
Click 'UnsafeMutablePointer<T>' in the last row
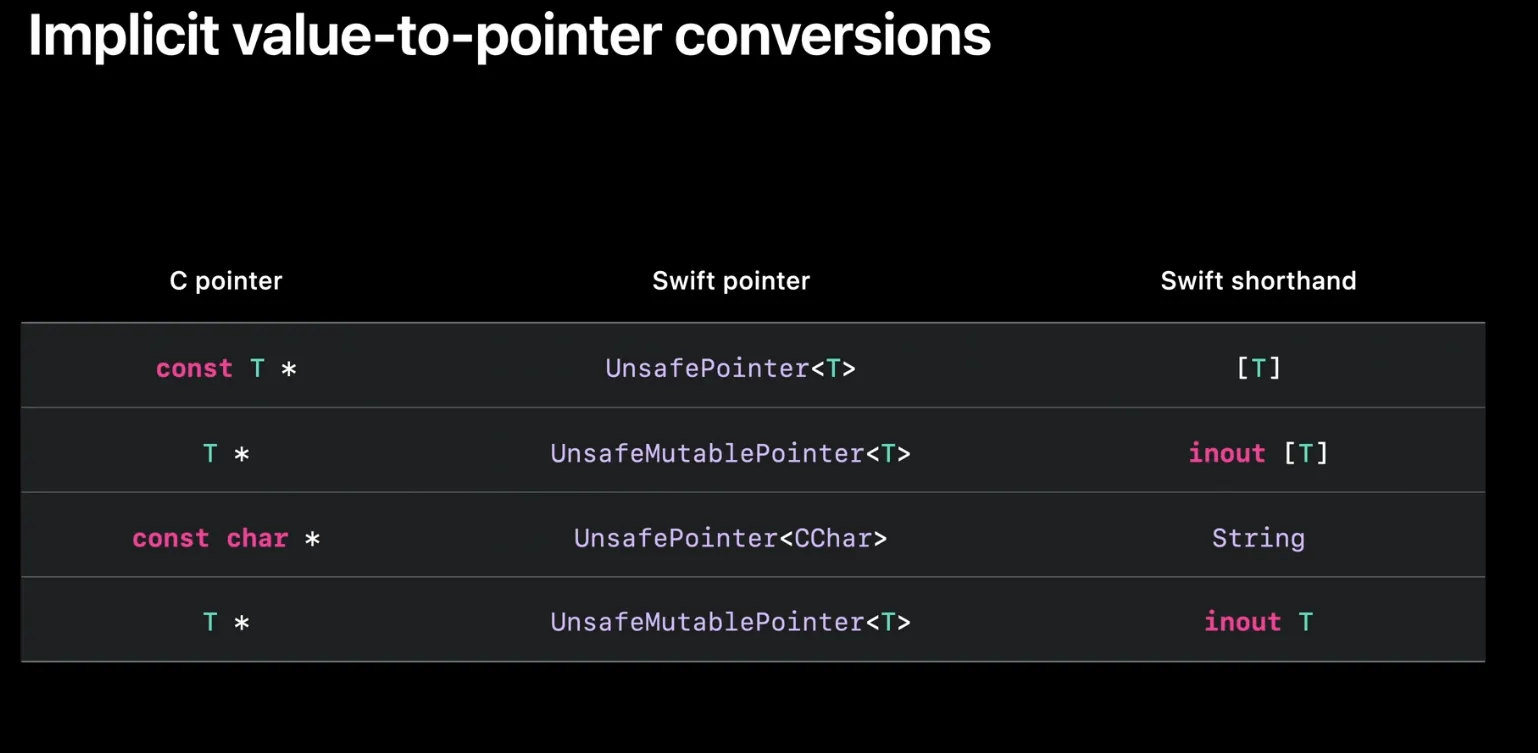click(731, 623)
